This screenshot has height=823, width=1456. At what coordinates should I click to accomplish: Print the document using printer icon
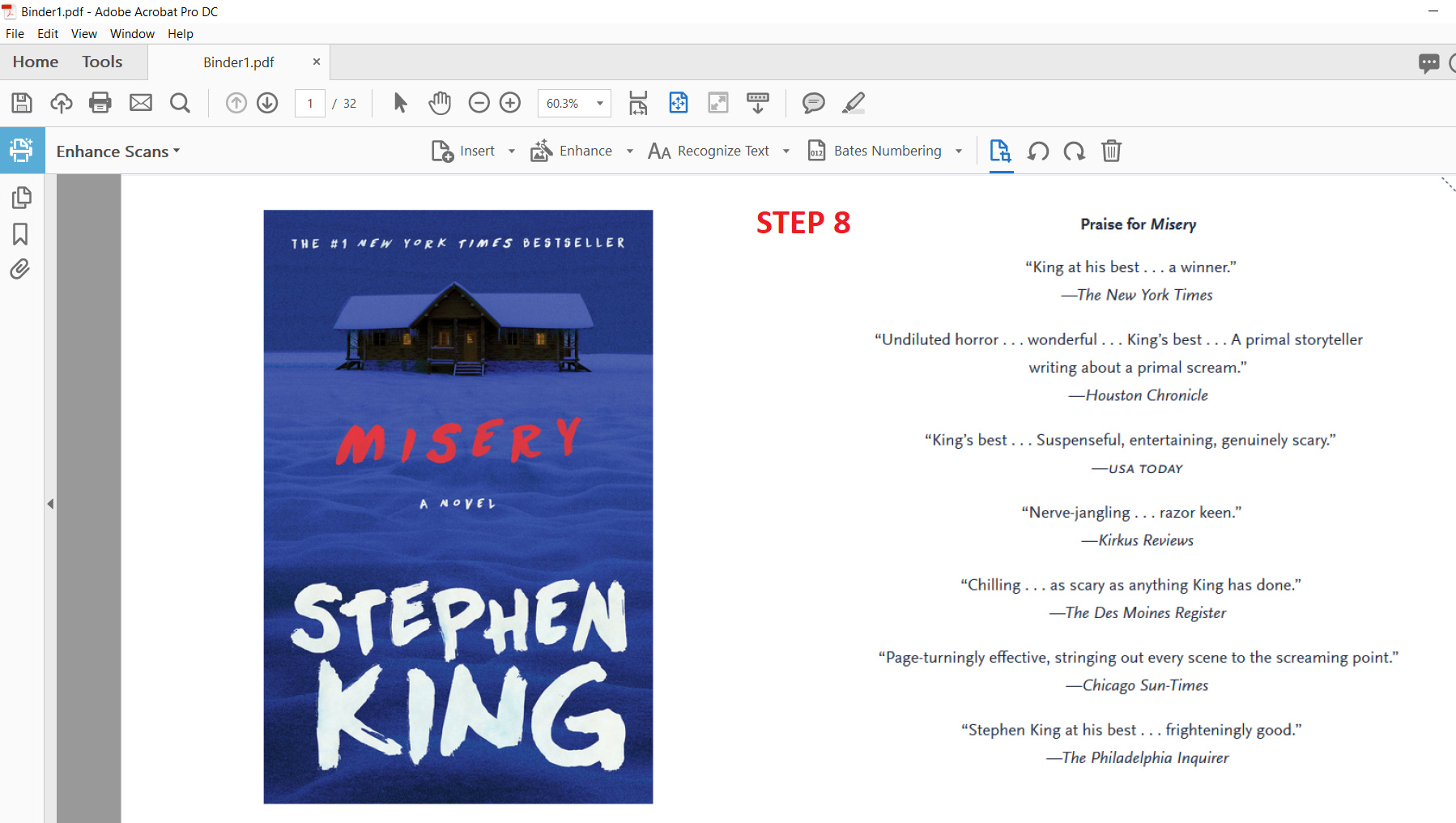100,103
